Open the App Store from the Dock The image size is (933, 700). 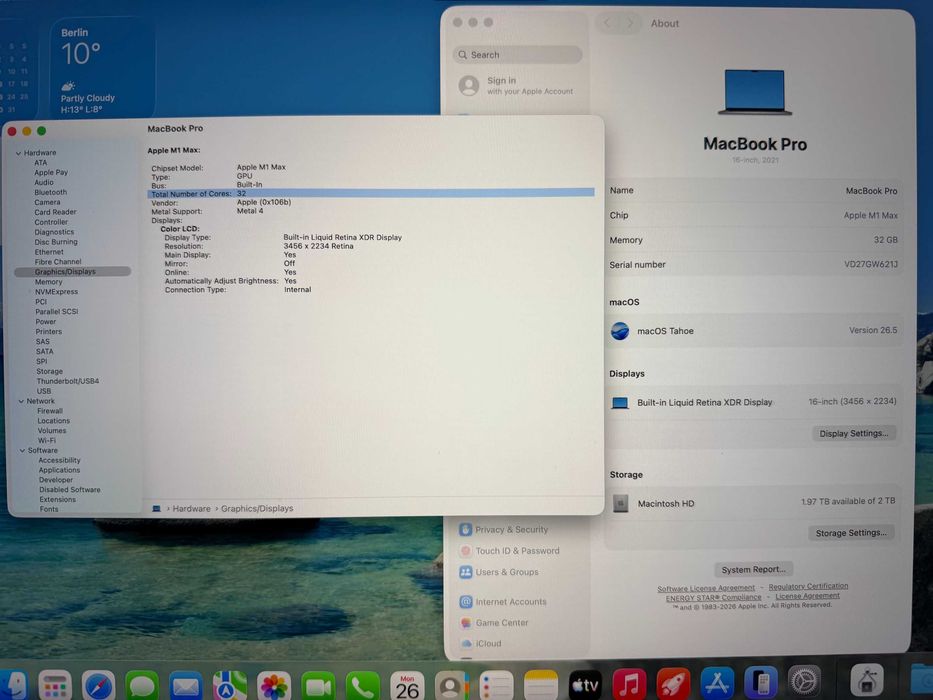pyautogui.click(x=717, y=683)
